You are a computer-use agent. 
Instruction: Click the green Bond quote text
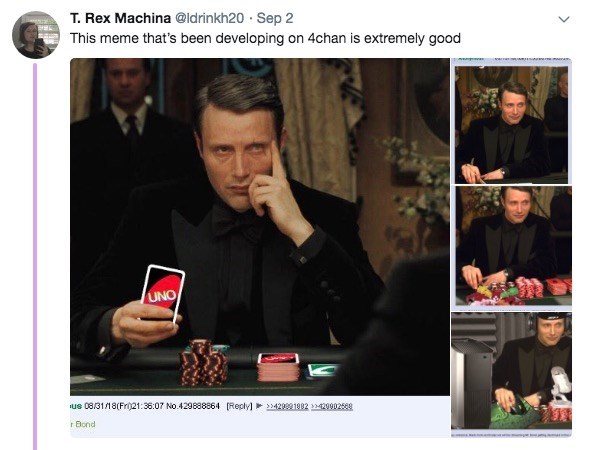[83, 424]
